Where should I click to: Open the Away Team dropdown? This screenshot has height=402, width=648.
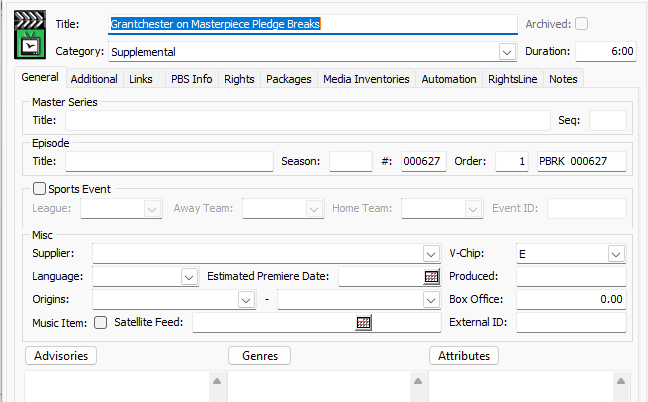coord(314,209)
